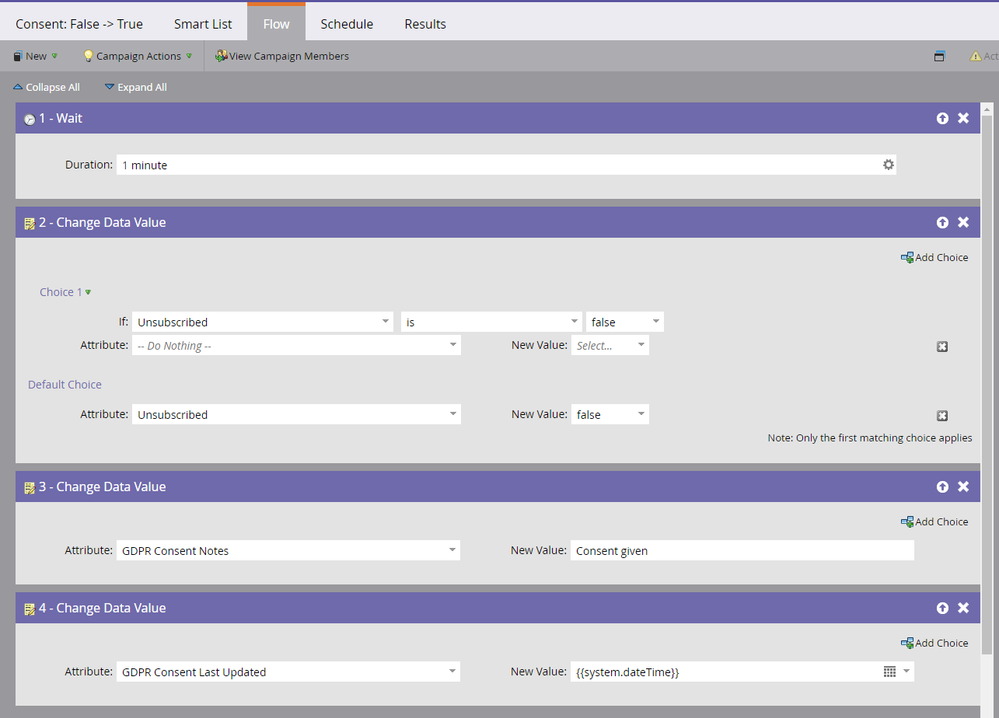Remove Choice 1 using its X icon
This screenshot has width=999, height=718.
pyautogui.click(x=942, y=346)
